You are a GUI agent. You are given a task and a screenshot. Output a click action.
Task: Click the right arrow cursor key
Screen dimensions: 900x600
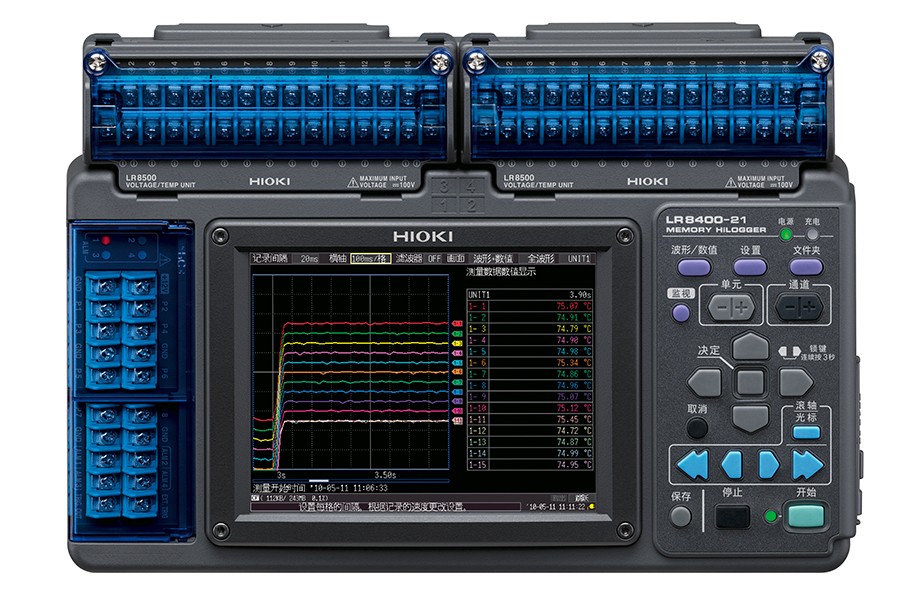coord(796,382)
